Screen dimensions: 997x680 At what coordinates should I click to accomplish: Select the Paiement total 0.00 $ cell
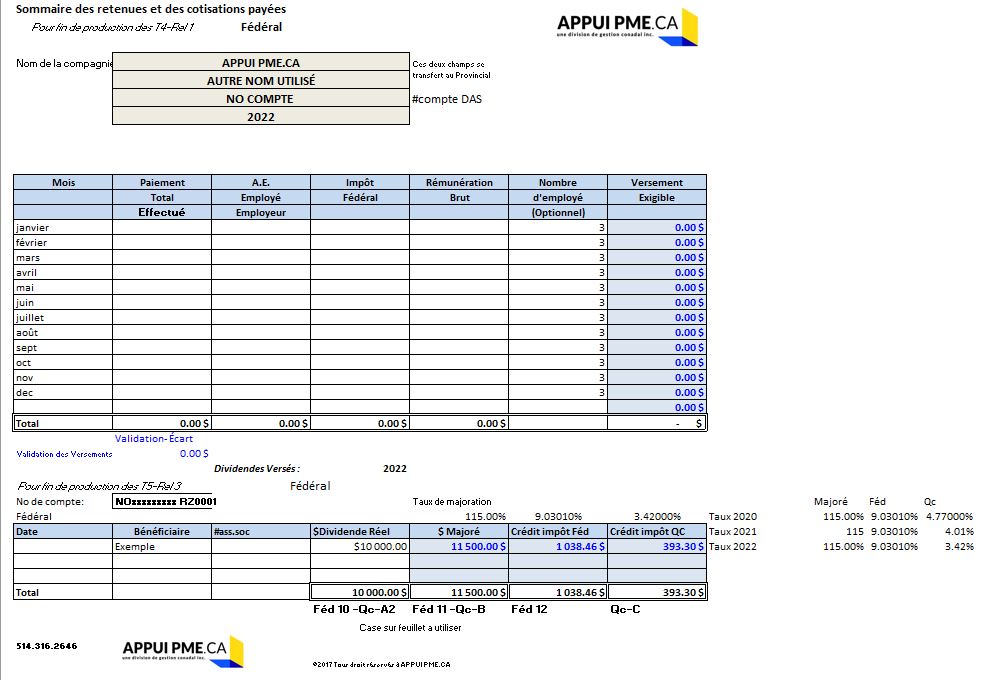tap(162, 423)
